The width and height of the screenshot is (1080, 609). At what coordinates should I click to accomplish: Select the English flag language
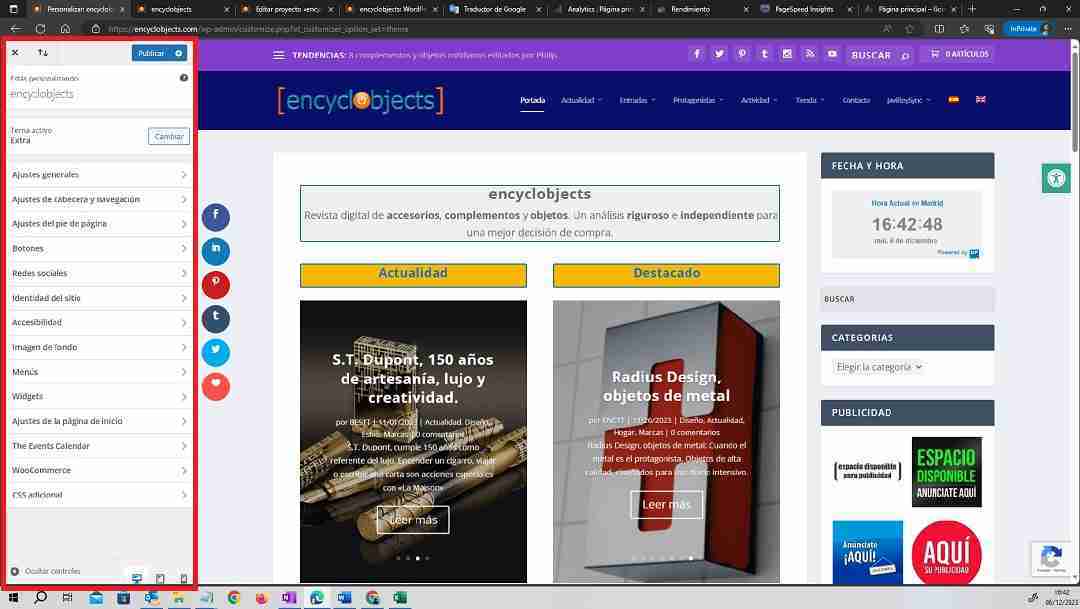tap(980, 100)
